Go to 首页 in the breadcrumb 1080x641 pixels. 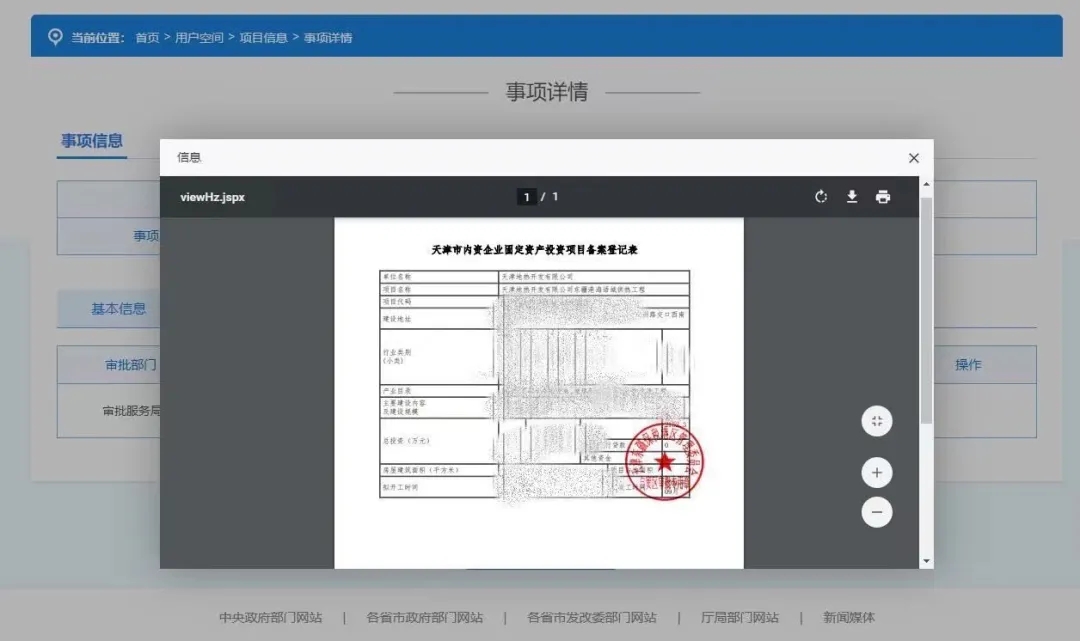click(x=147, y=37)
